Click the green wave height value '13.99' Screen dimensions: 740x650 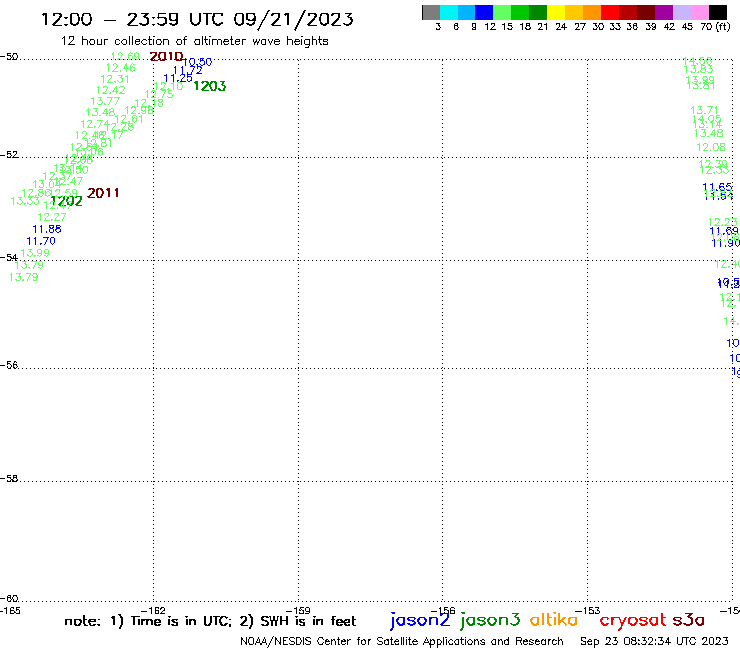[35, 253]
